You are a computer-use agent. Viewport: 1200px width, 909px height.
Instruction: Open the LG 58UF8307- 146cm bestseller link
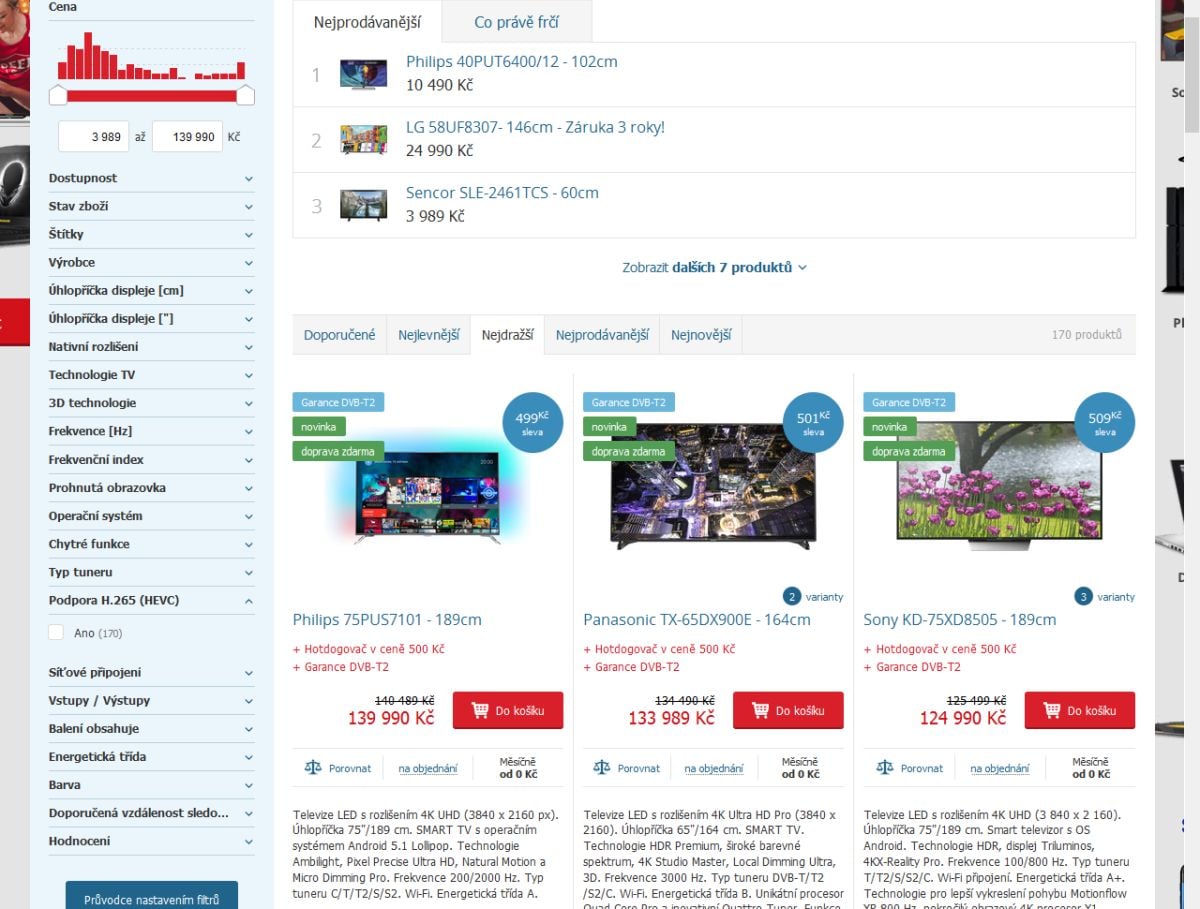pos(535,127)
